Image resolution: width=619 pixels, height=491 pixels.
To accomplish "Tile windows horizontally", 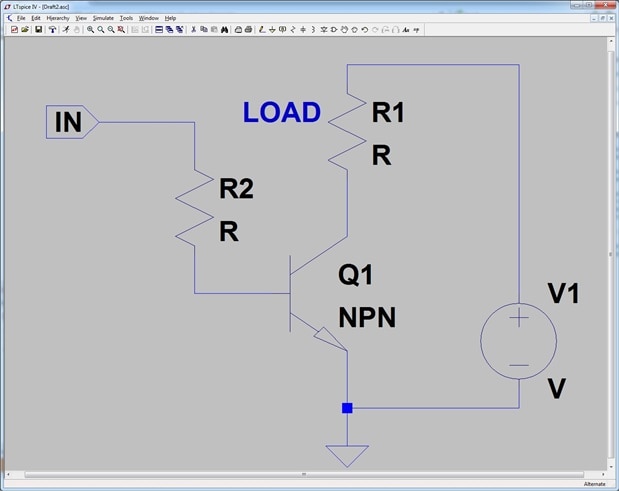I will pos(159,30).
